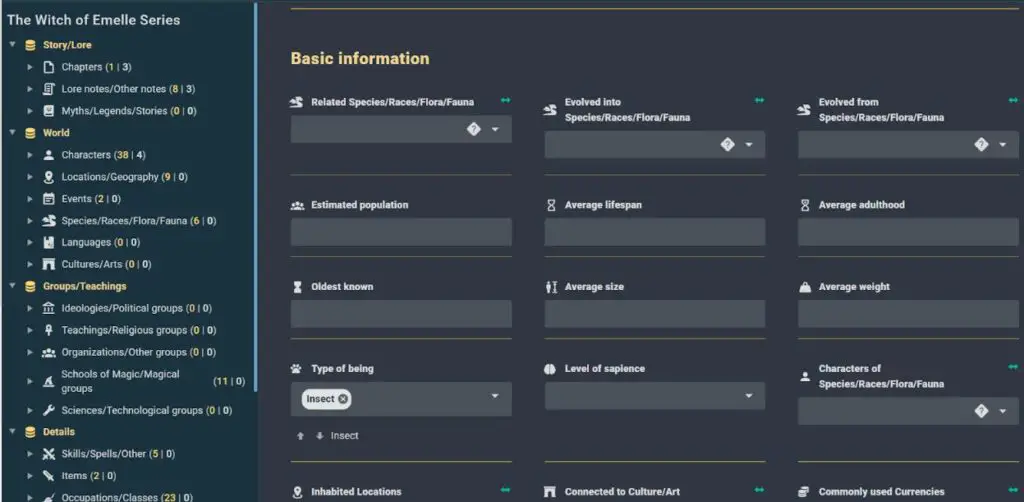Open Lore notes/Other notes entry
This screenshot has height=502, width=1024.
point(113,89)
